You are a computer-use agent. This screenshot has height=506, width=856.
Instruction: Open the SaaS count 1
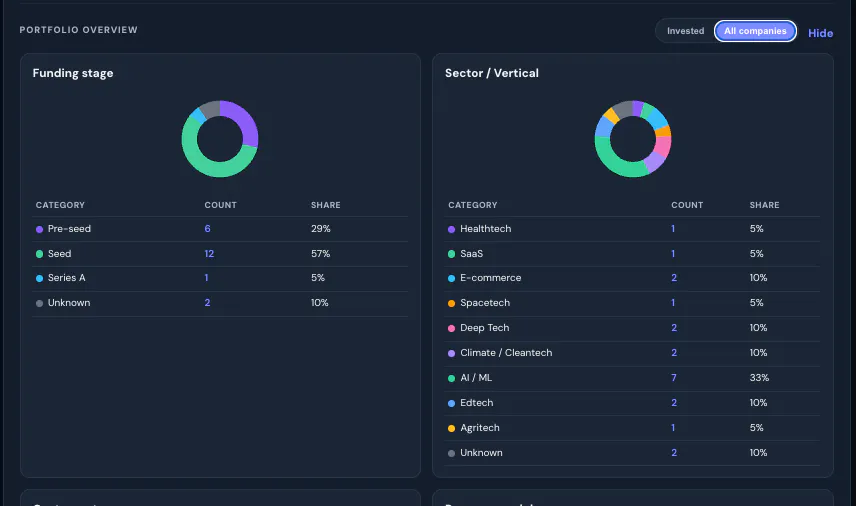(673, 254)
